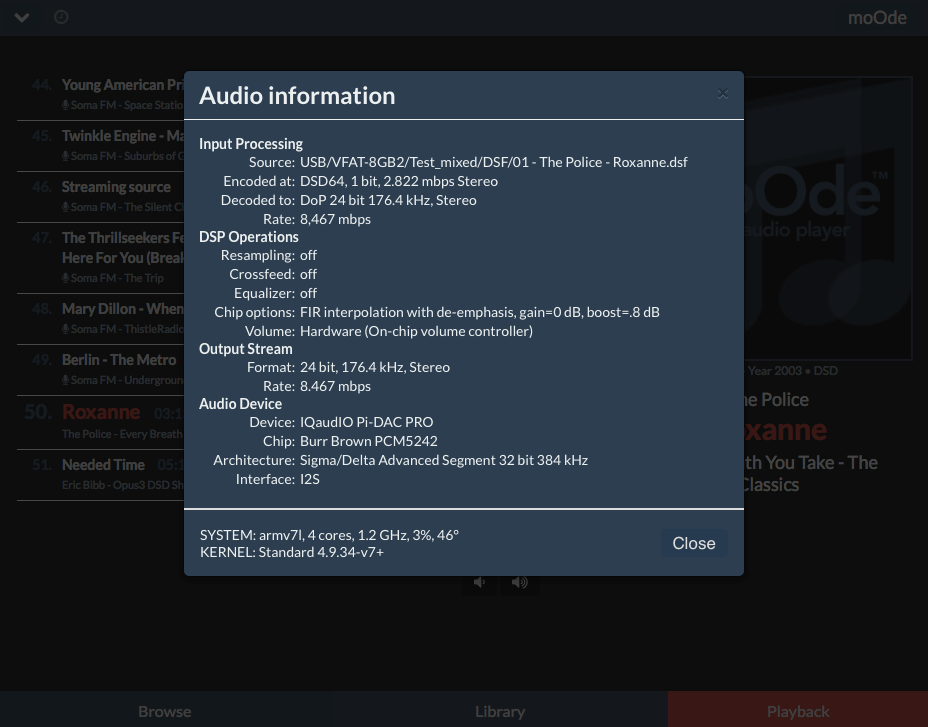The image size is (928, 727).
Task: Click the Chip options FIR interpolation value
Action: click(x=479, y=312)
